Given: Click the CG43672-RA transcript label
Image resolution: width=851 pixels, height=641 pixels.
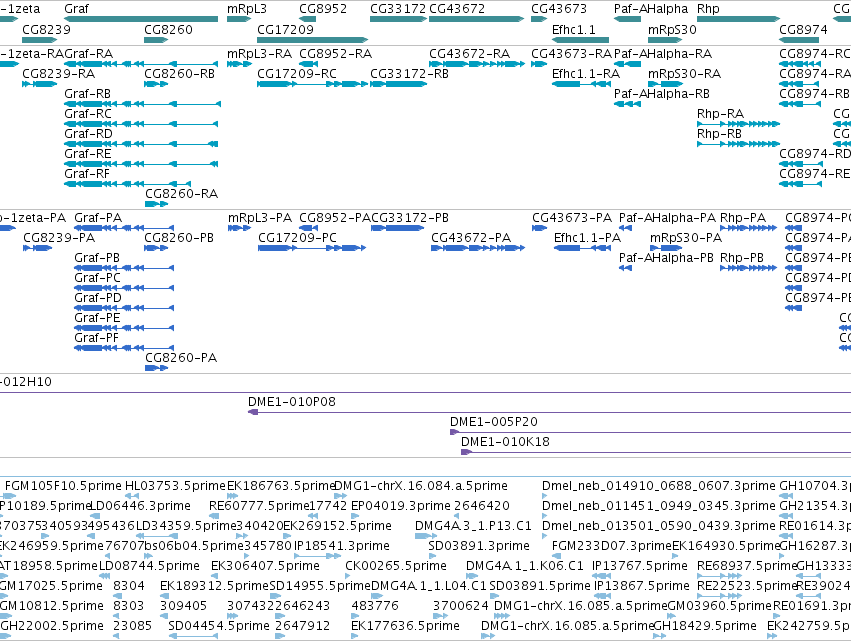Looking at the screenshot, I should pyautogui.click(x=469, y=54).
